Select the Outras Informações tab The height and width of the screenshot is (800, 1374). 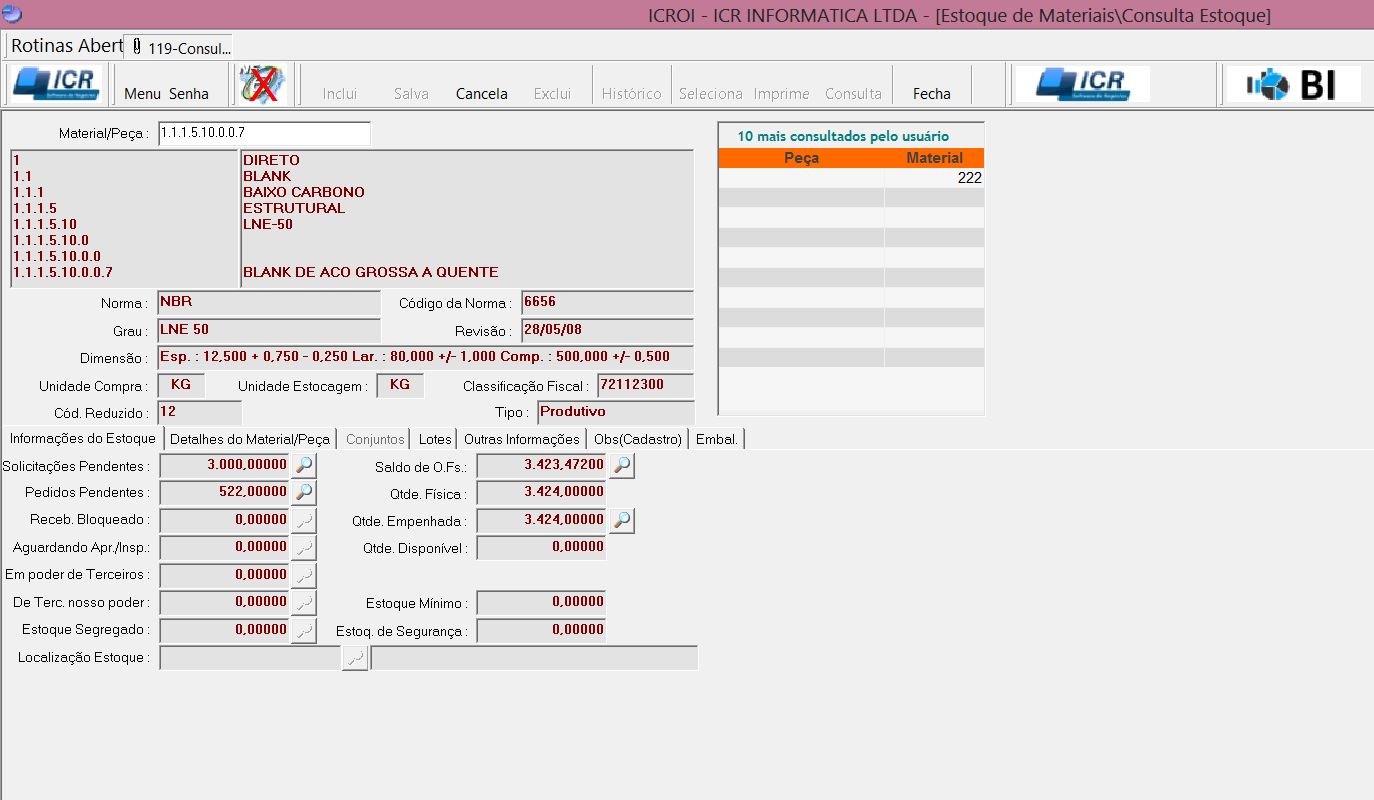click(521, 439)
